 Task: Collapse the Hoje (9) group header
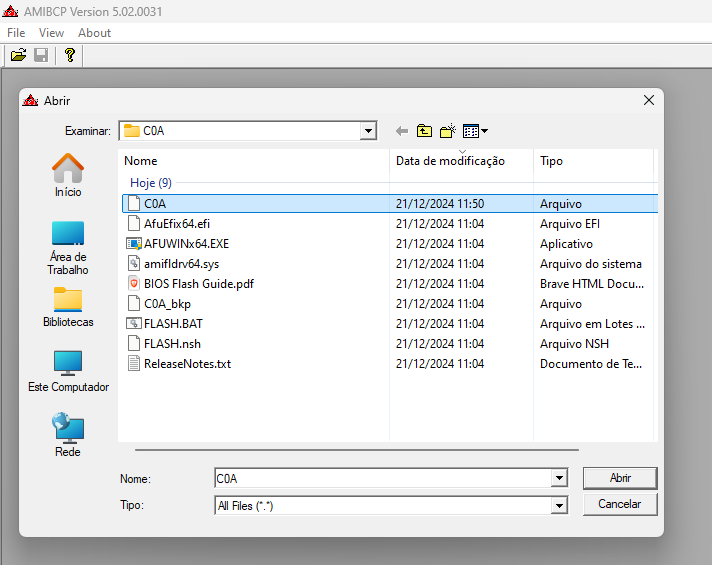point(151,183)
